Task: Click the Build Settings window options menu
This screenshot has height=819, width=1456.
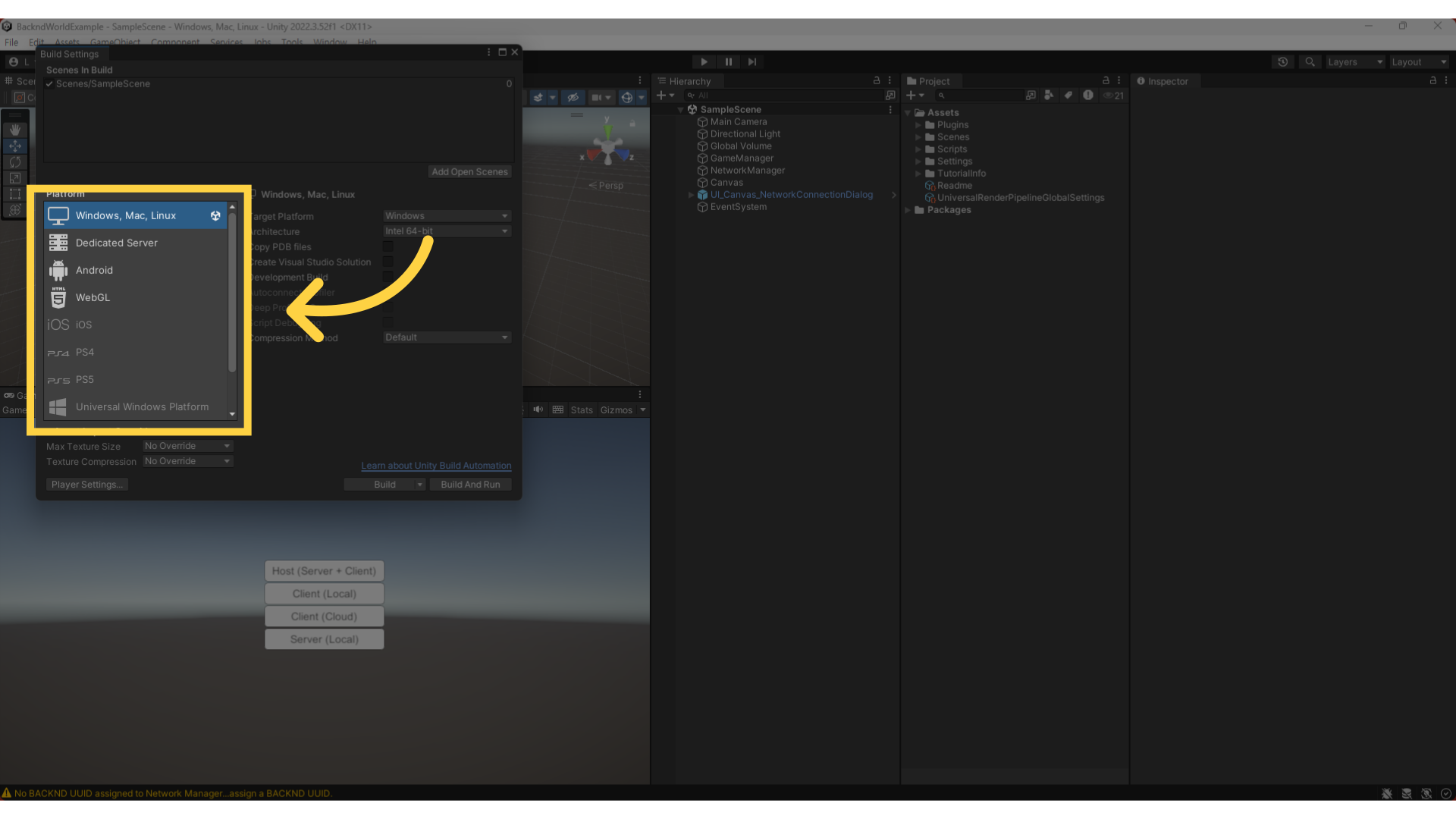Action: pos(488,52)
